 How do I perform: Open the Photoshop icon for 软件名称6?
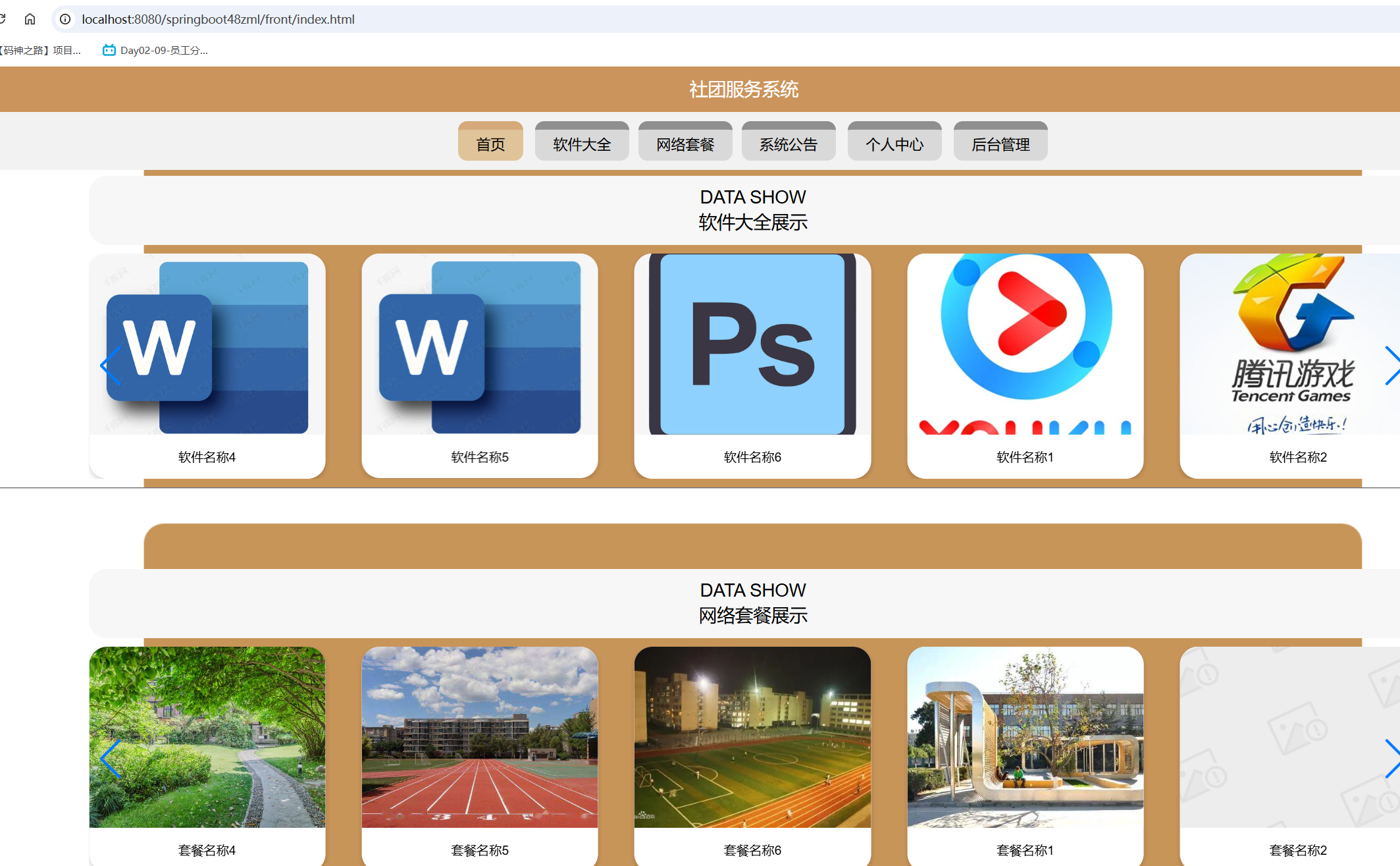752,344
